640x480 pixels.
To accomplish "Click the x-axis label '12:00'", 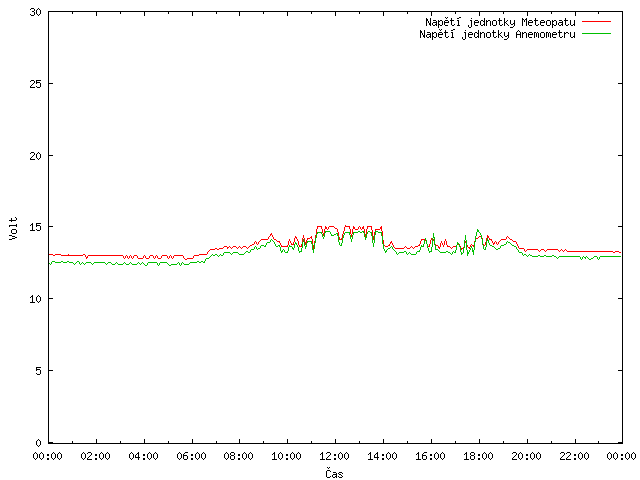I will (x=334, y=456).
